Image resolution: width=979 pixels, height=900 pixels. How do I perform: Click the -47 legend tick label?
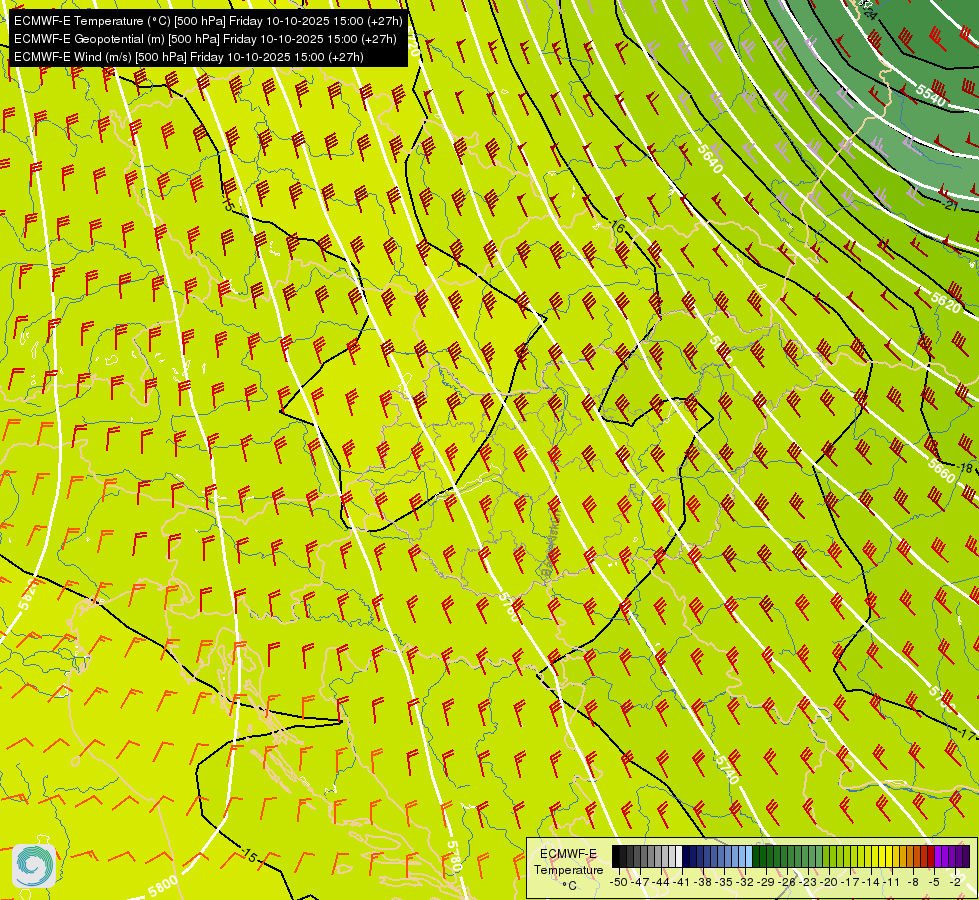coord(640,882)
